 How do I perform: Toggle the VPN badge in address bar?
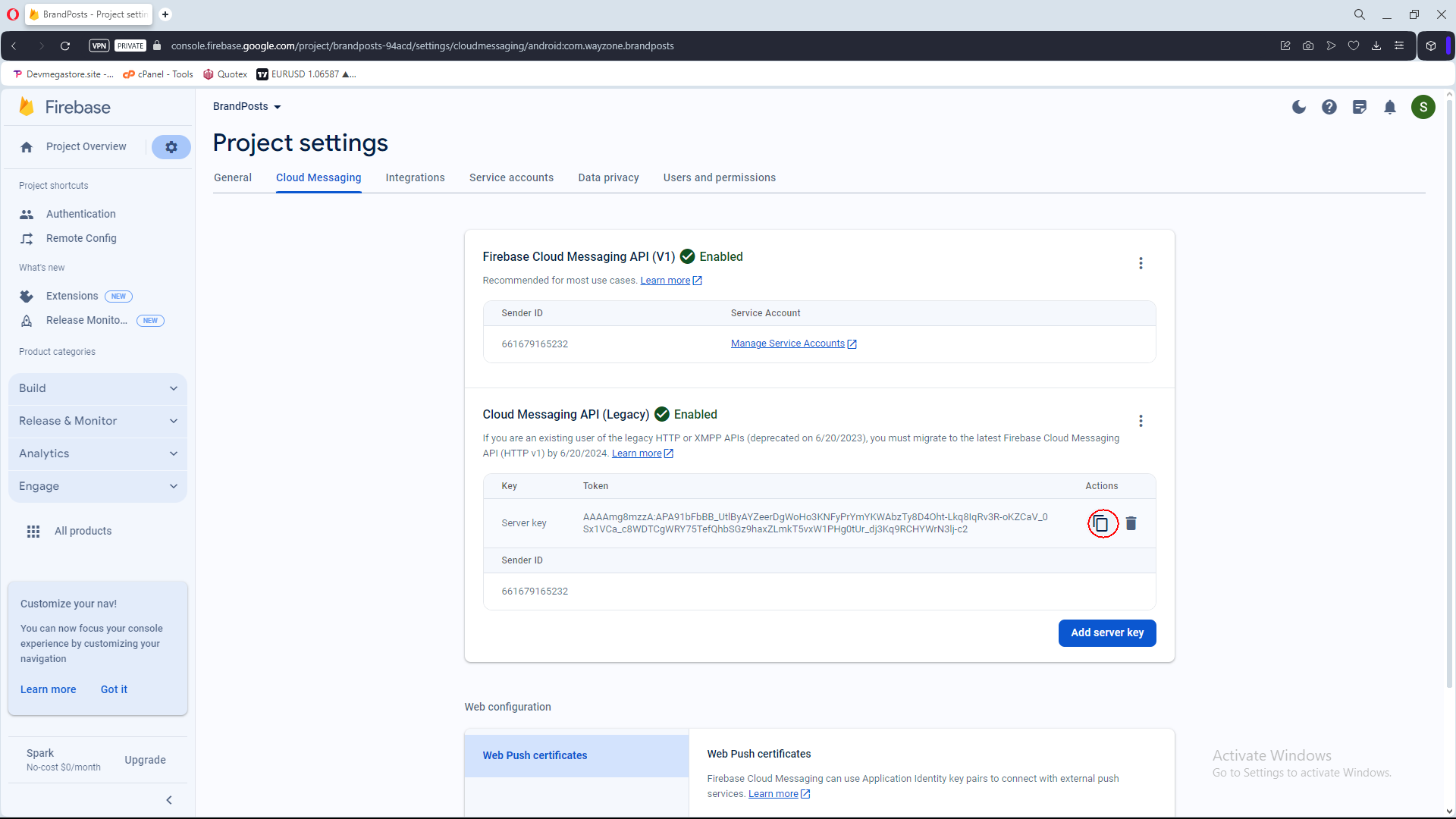(99, 45)
